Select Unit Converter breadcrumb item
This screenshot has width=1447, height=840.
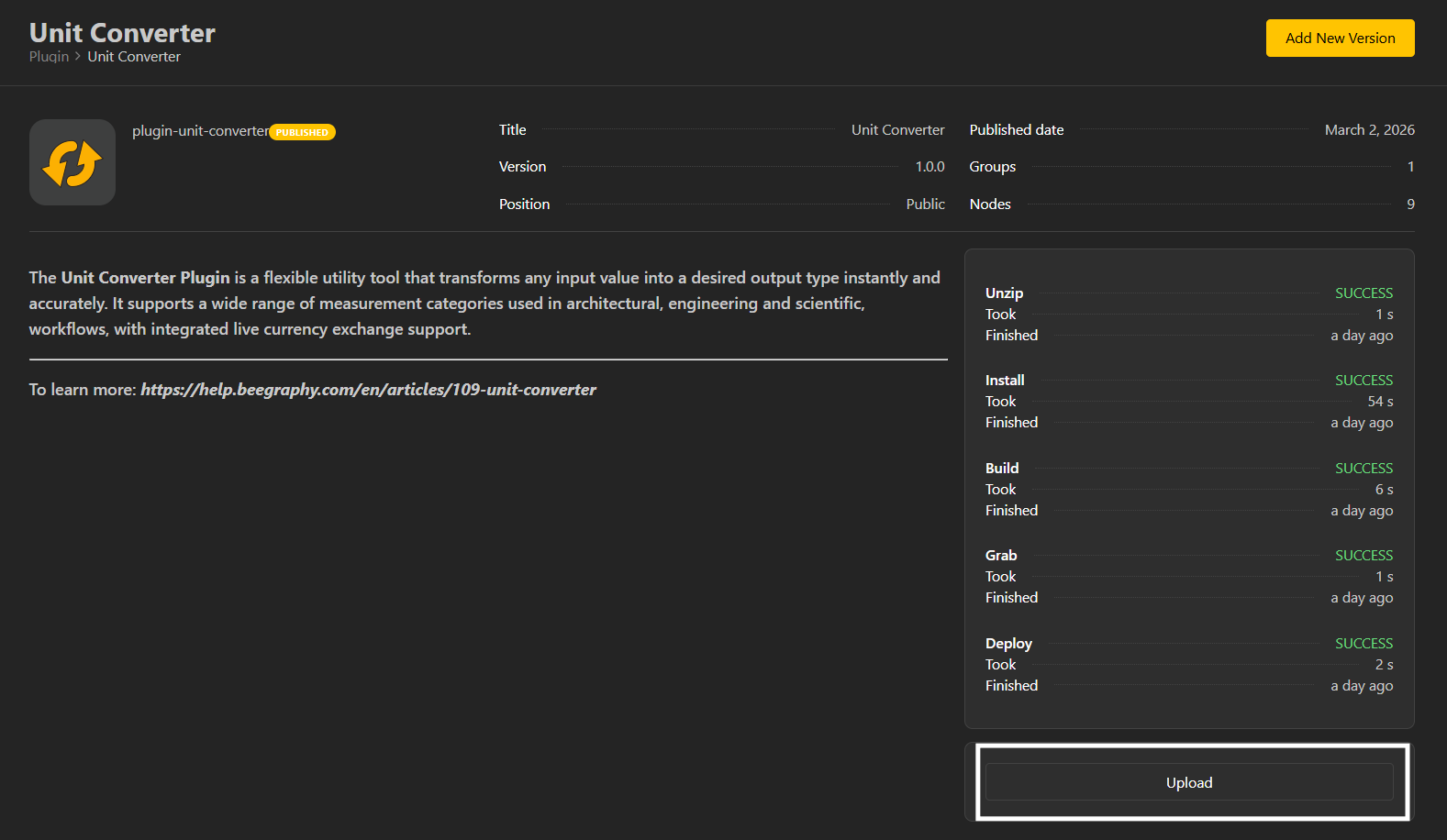pyautogui.click(x=134, y=57)
